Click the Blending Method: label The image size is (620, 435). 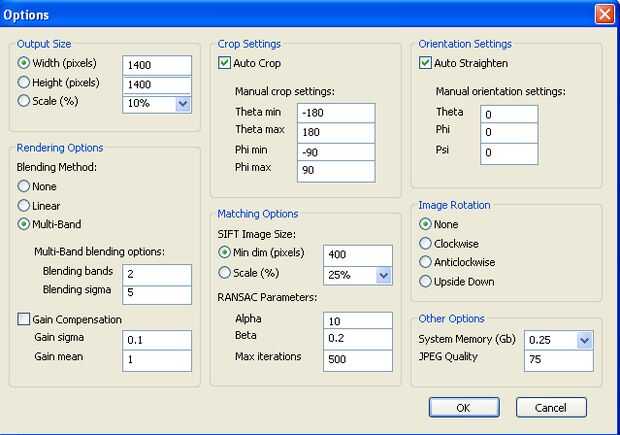[x=57, y=168]
